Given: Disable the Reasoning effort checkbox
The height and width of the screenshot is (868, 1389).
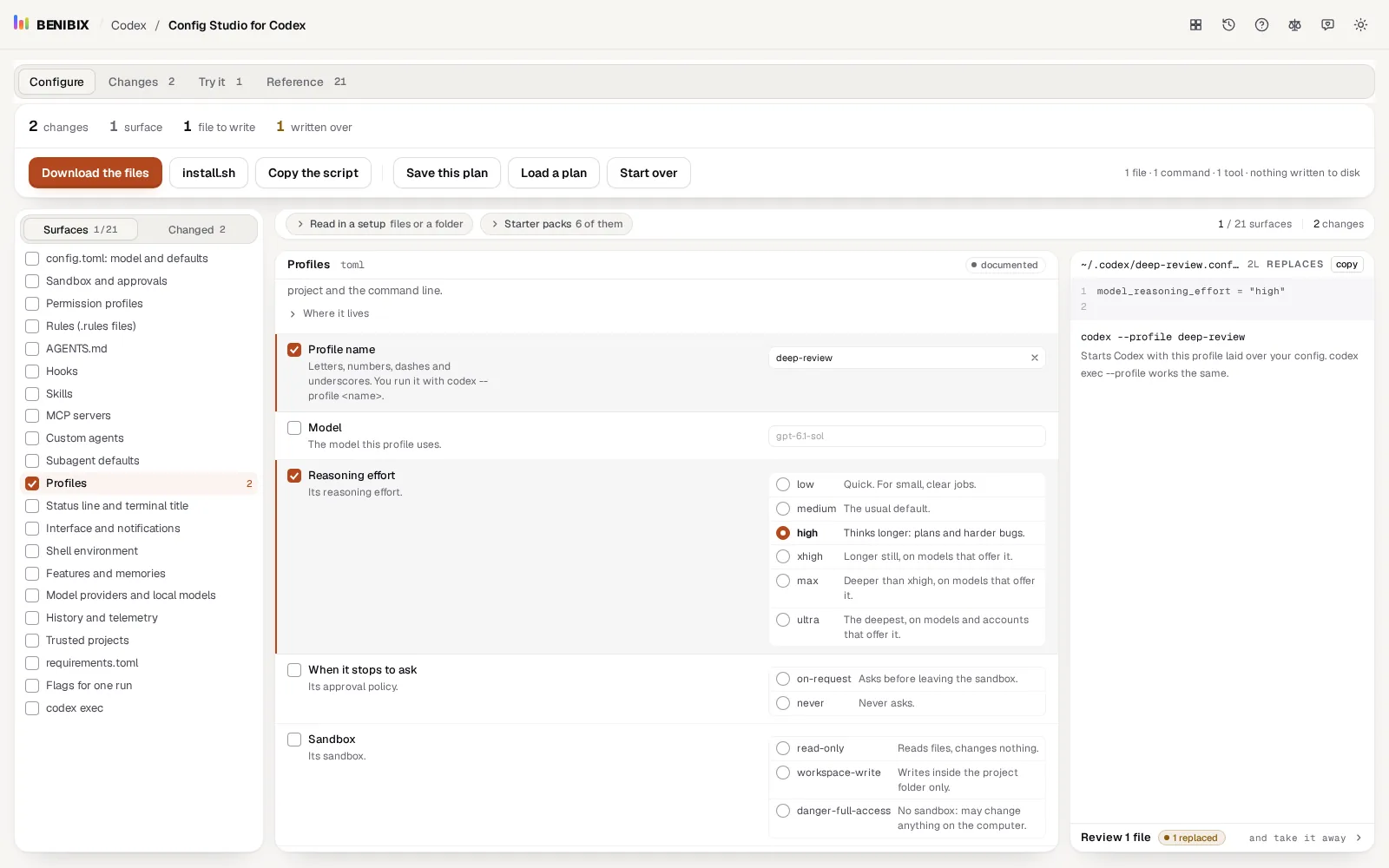Looking at the screenshot, I should (294, 476).
